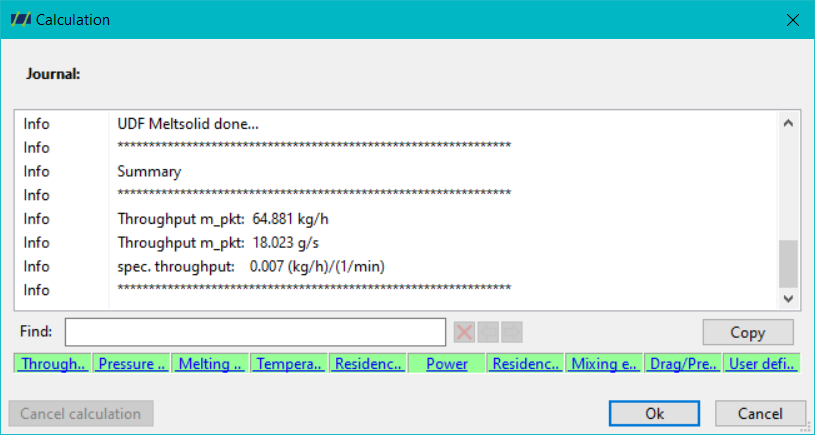Screen dimensions: 815x435
Task: Focus the Find text field
Action: 255,332
